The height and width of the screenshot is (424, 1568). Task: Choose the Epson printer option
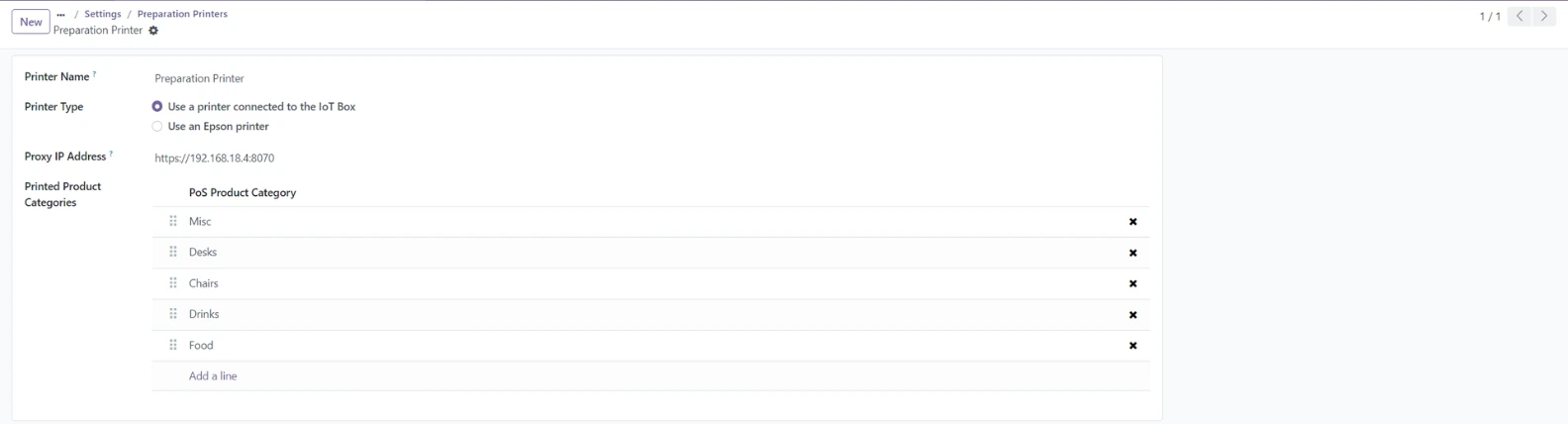157,127
